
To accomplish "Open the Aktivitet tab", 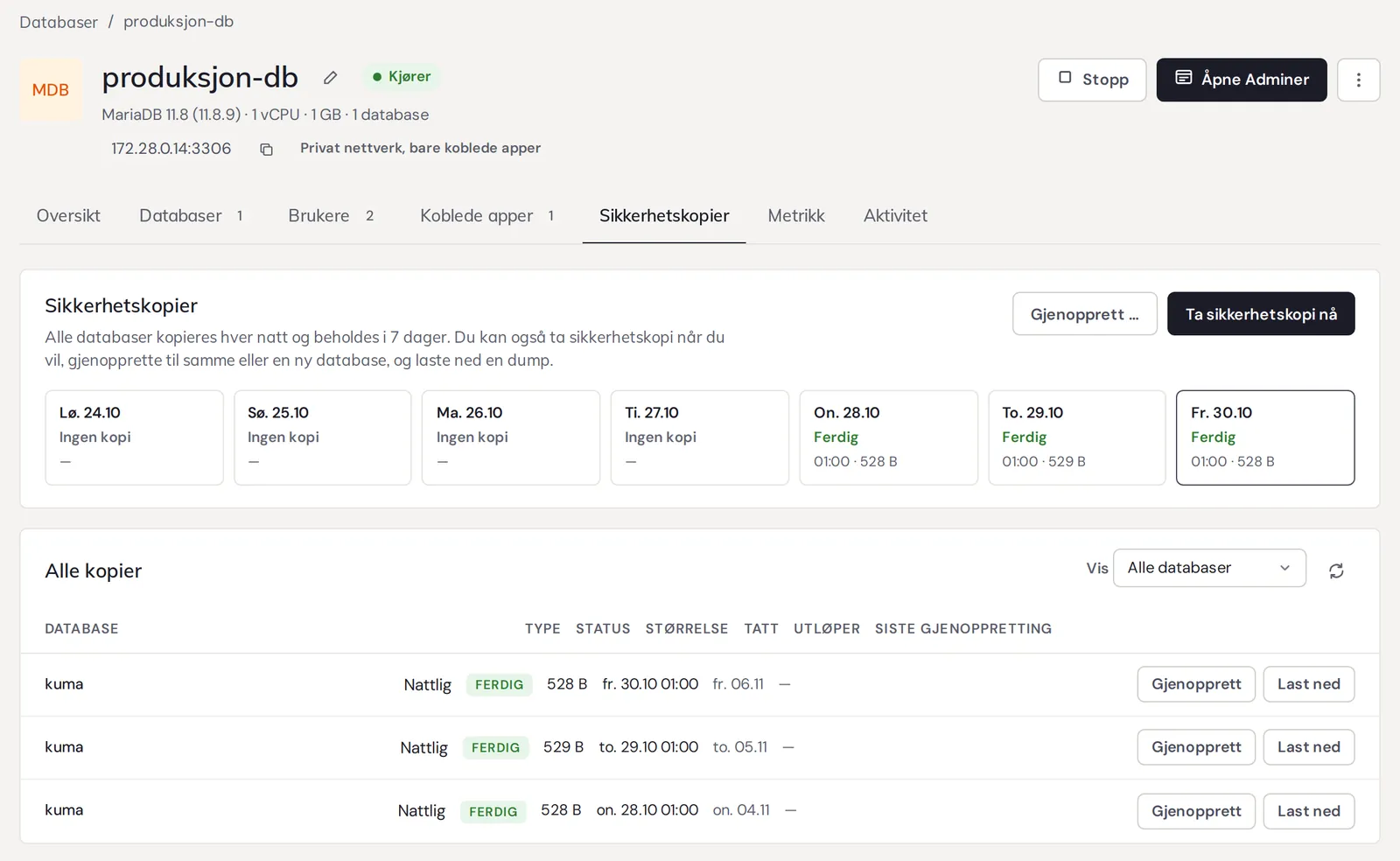I will [895, 216].
